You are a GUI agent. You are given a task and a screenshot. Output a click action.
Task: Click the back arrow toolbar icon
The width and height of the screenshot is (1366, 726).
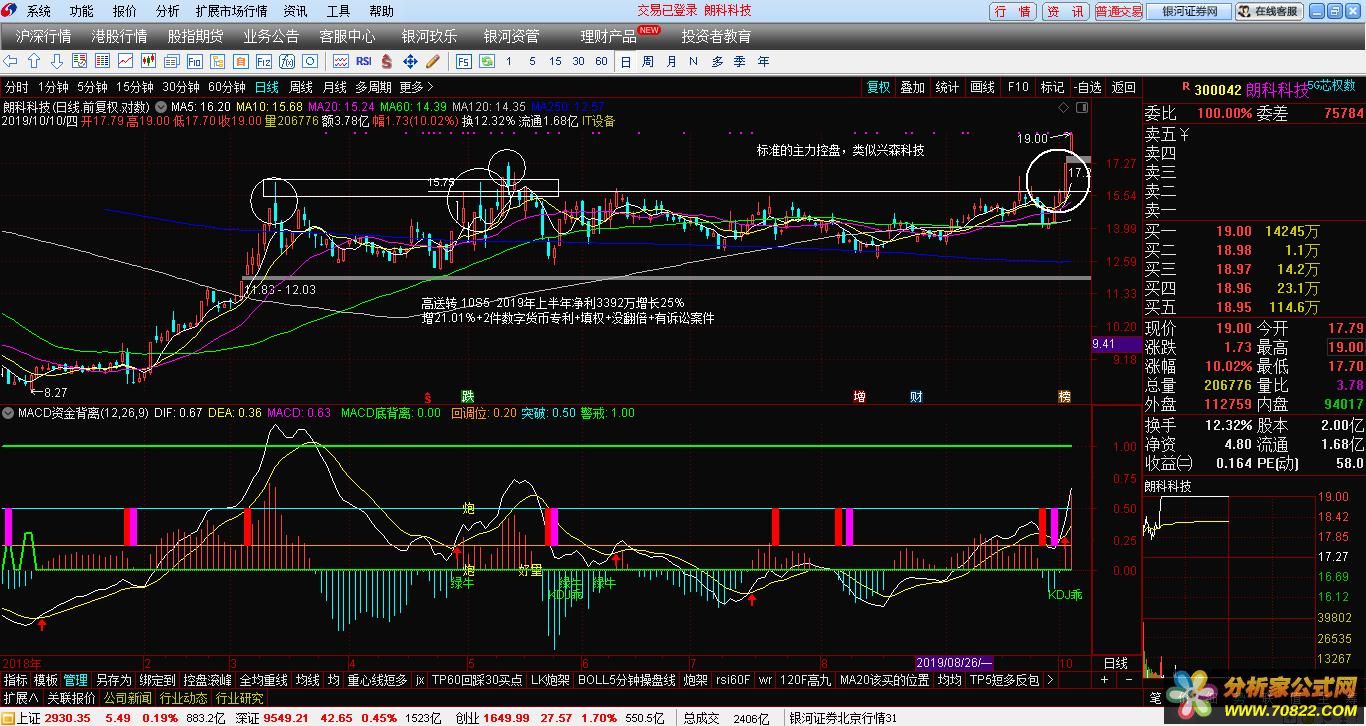10,61
